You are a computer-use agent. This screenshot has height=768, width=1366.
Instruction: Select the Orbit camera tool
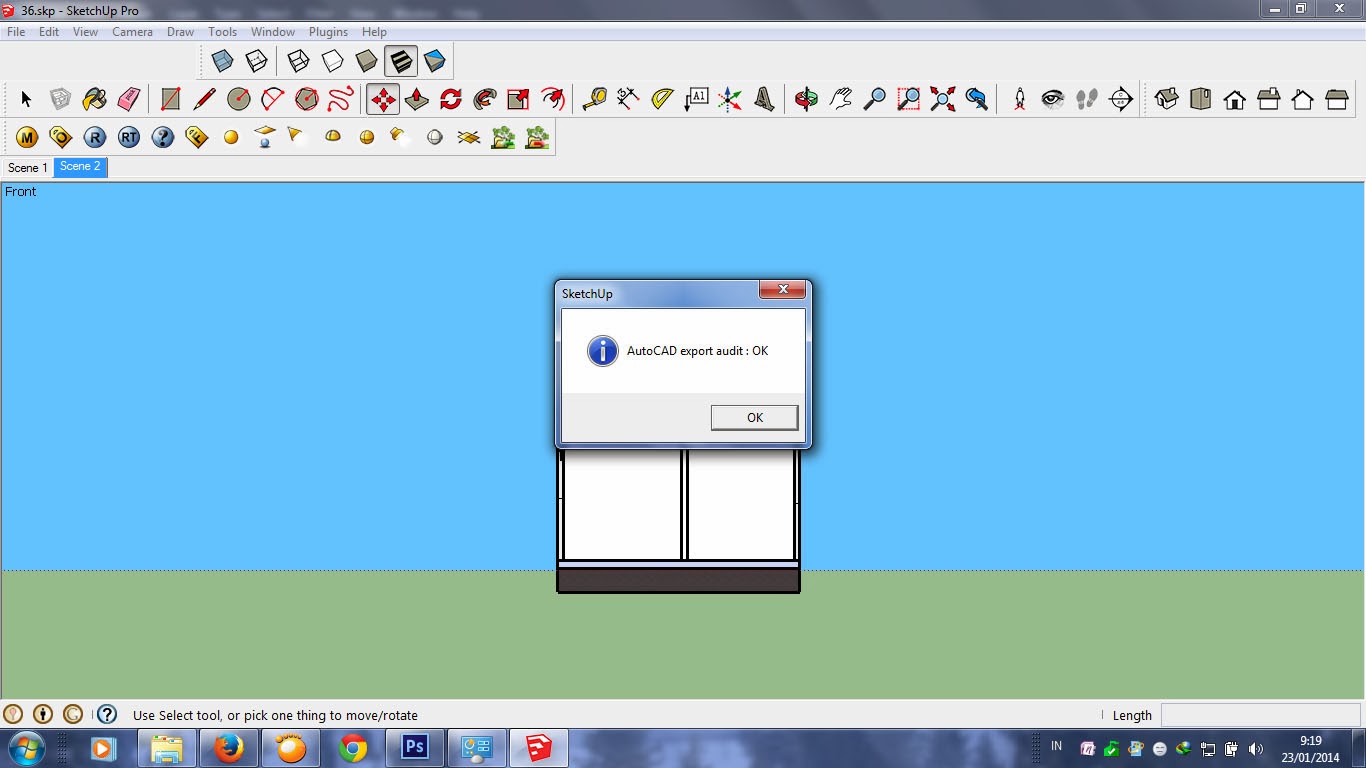coord(806,99)
